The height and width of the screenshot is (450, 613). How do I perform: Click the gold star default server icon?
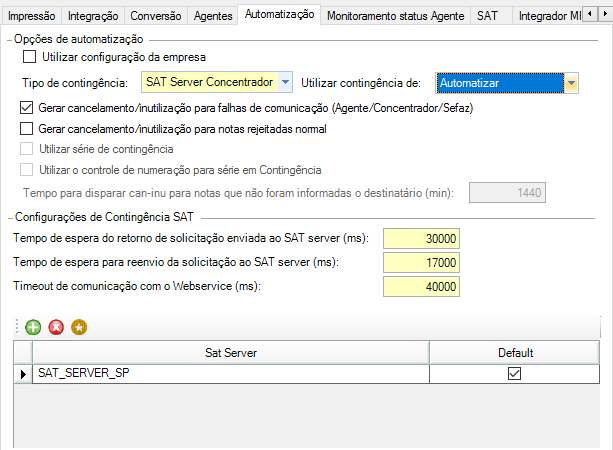pos(79,327)
